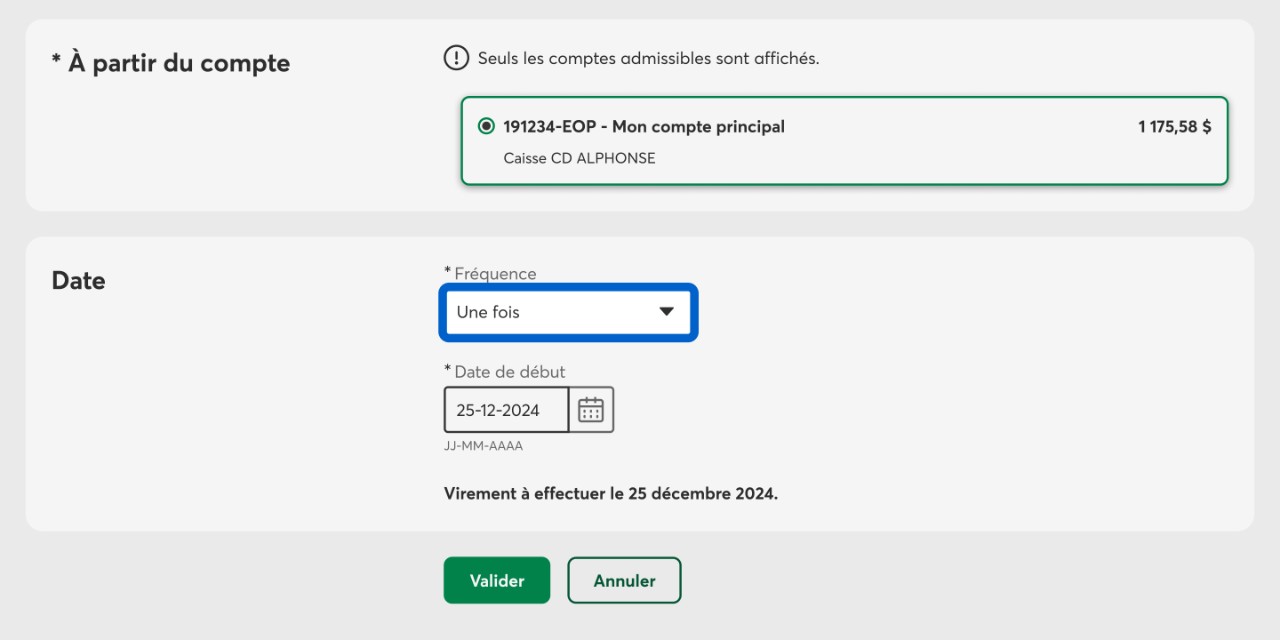Viewport: 1280px width, 640px height.
Task: Click the Date de début label
Action: coord(505,372)
